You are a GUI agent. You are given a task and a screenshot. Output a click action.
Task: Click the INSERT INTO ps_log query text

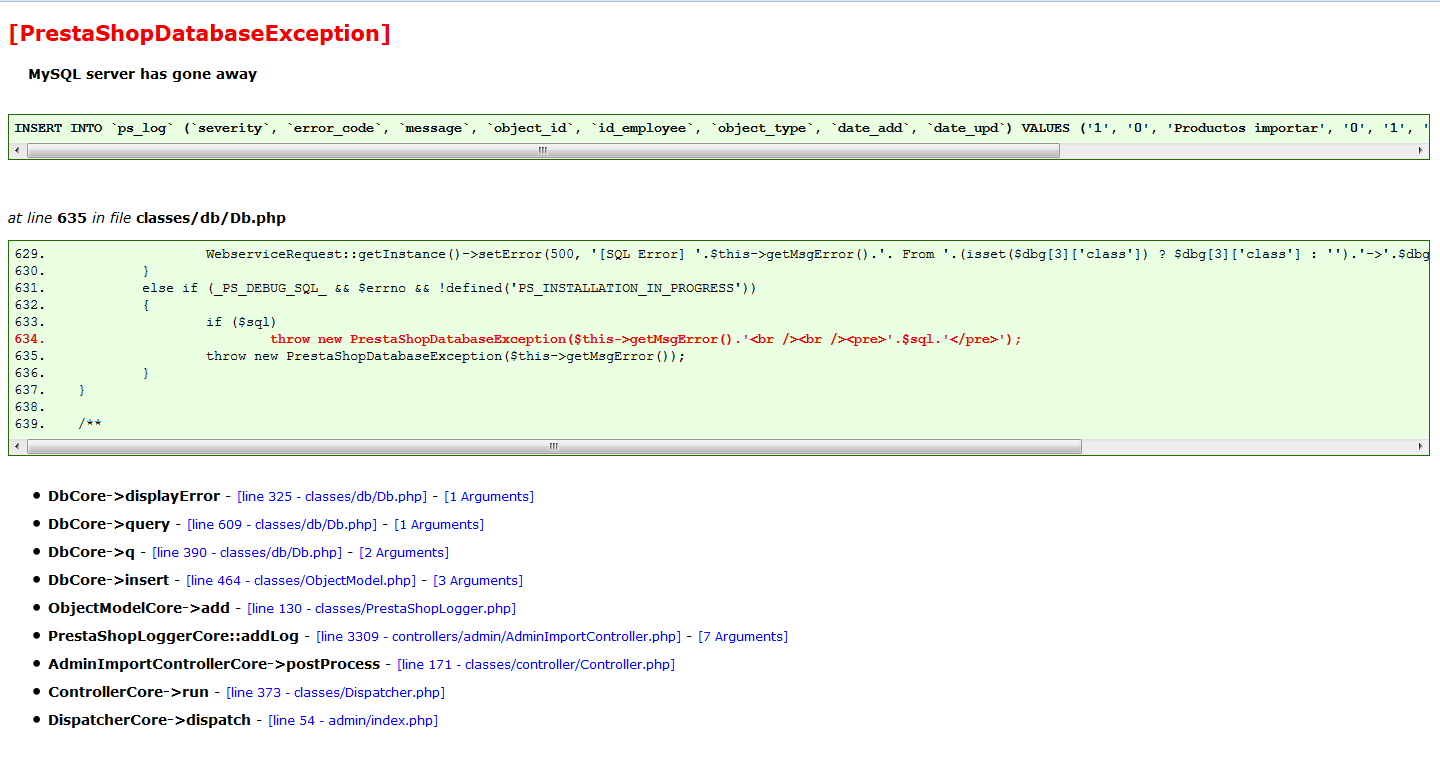[x=719, y=128]
